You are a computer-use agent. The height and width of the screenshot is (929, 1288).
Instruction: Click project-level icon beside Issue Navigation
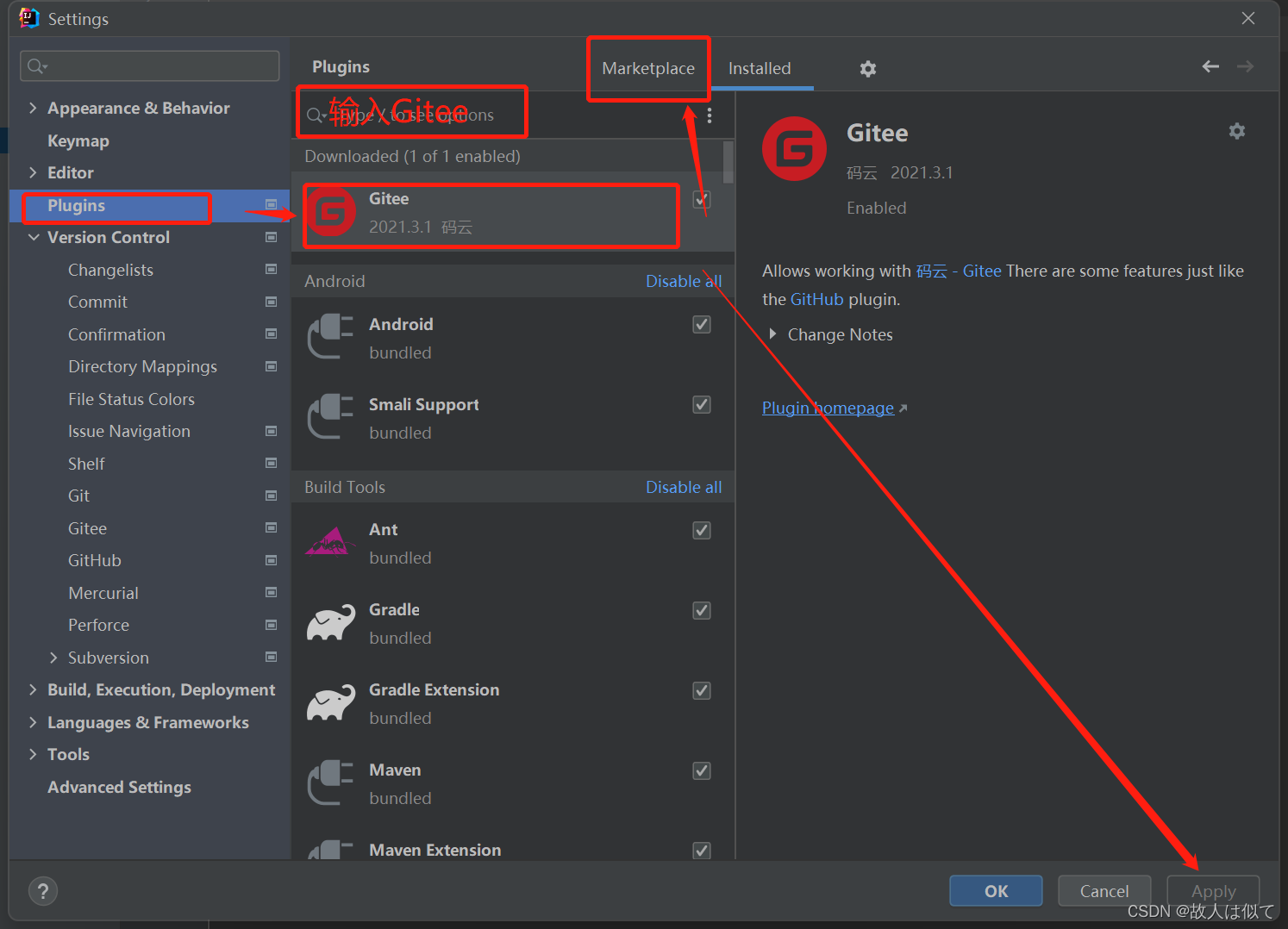point(272,431)
